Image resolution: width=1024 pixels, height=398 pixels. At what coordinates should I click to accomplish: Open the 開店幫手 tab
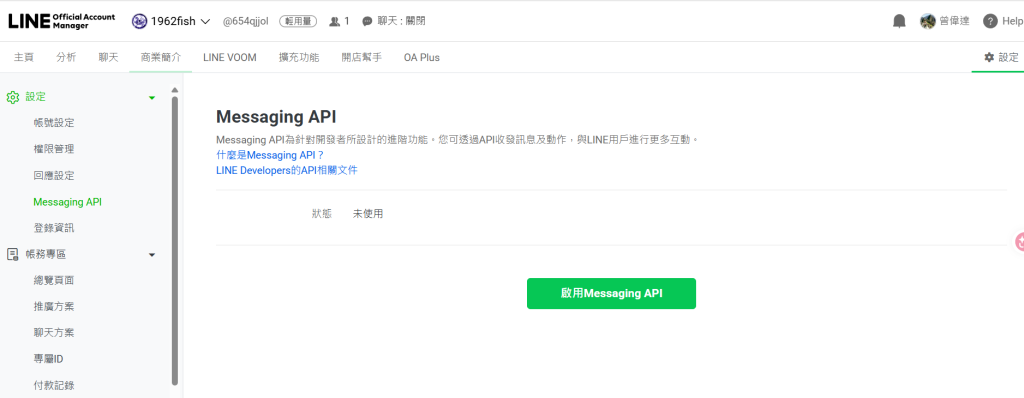click(361, 58)
